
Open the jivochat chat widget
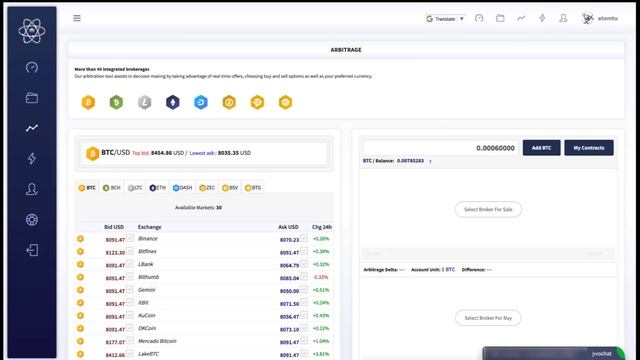[553, 353]
